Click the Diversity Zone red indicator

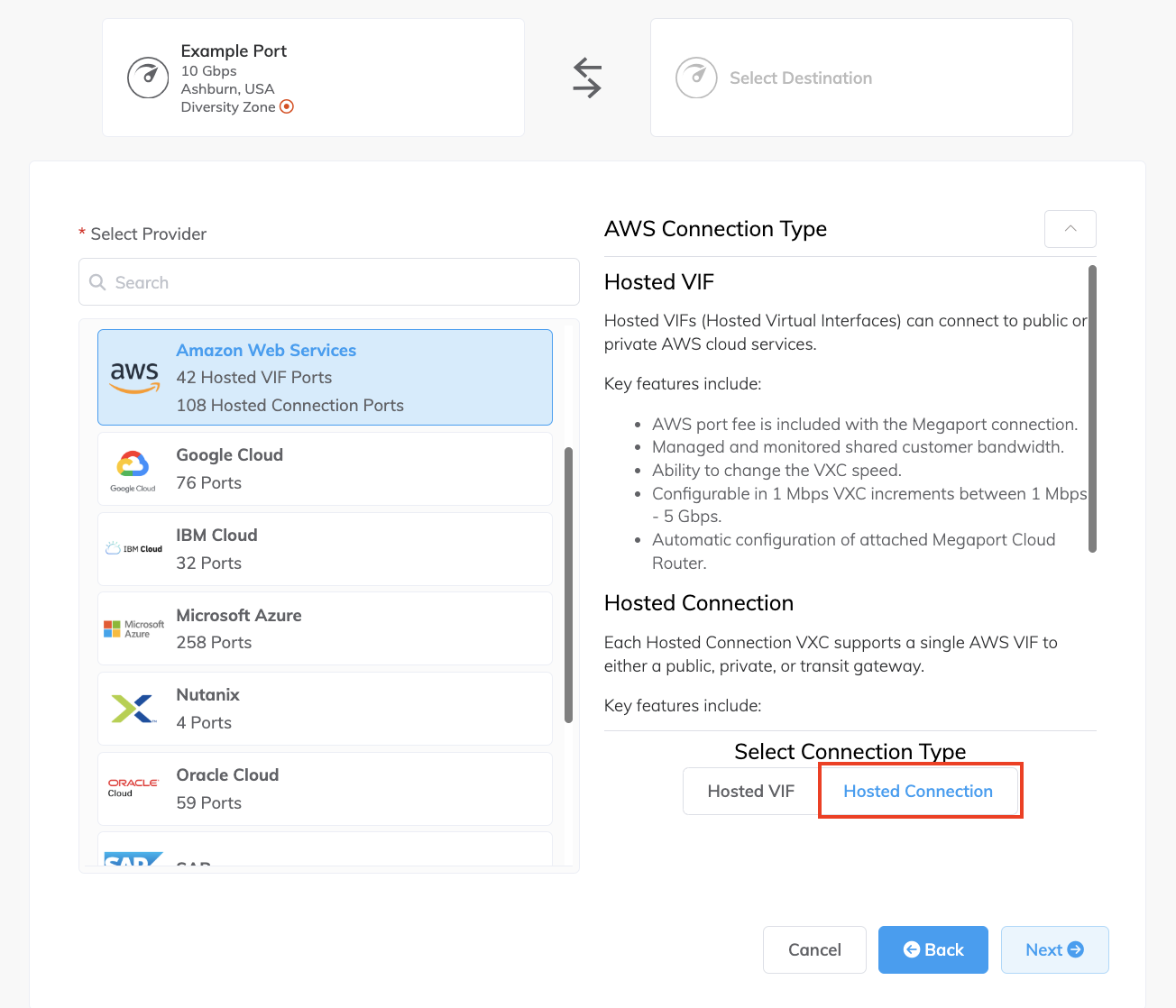pyautogui.click(x=286, y=106)
